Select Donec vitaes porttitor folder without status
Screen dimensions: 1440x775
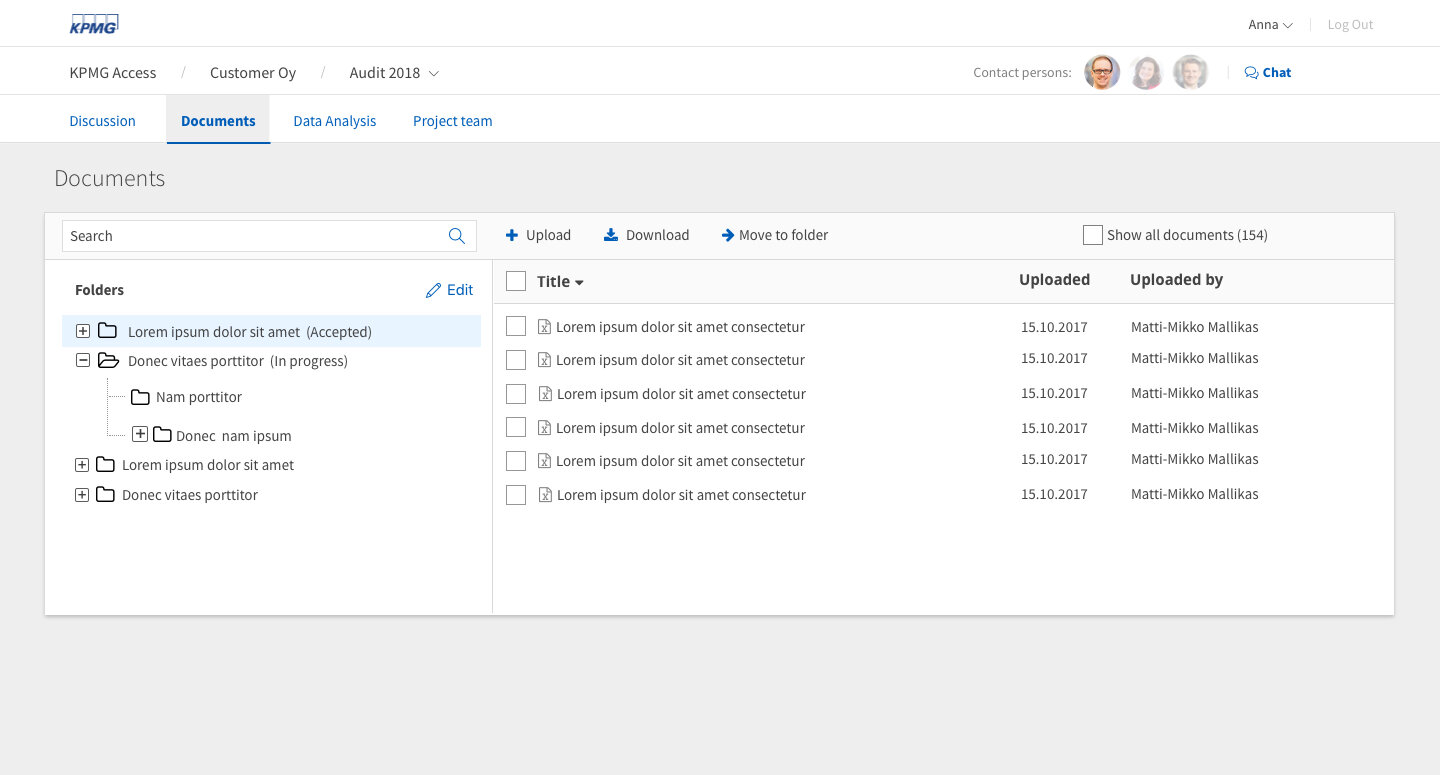click(190, 495)
